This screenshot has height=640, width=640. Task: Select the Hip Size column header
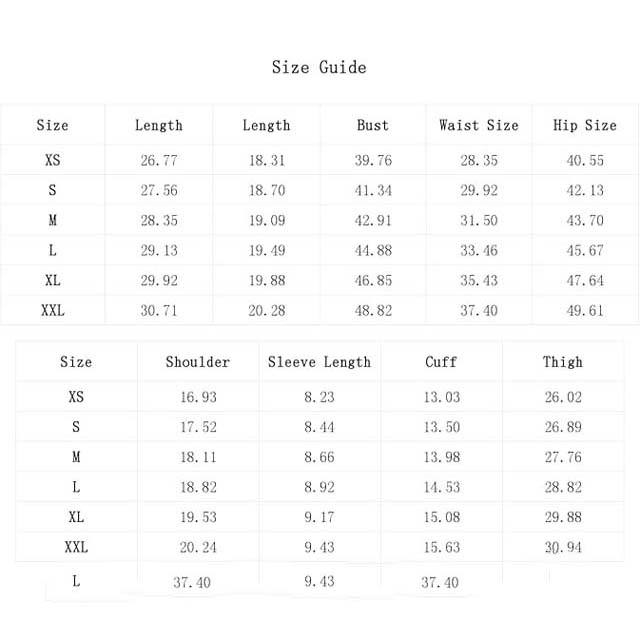click(x=585, y=125)
